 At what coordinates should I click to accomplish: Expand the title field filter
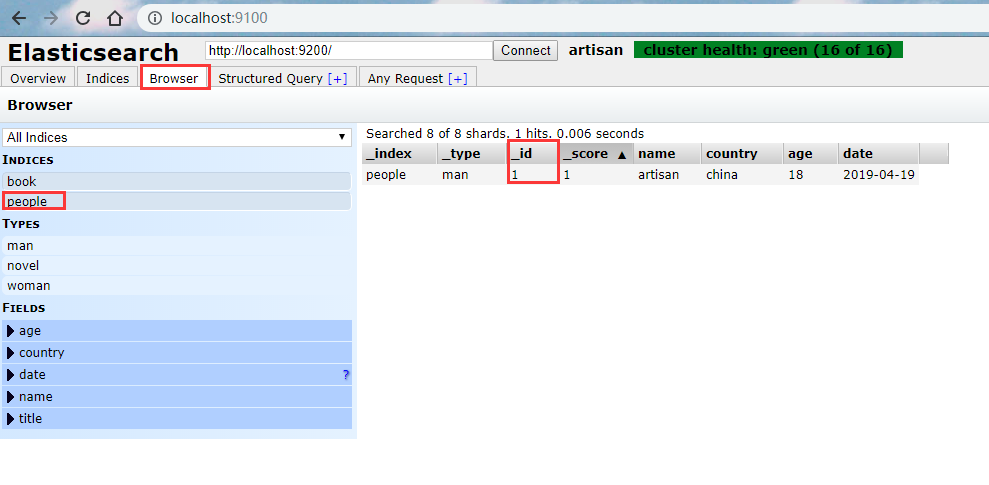click(177, 418)
